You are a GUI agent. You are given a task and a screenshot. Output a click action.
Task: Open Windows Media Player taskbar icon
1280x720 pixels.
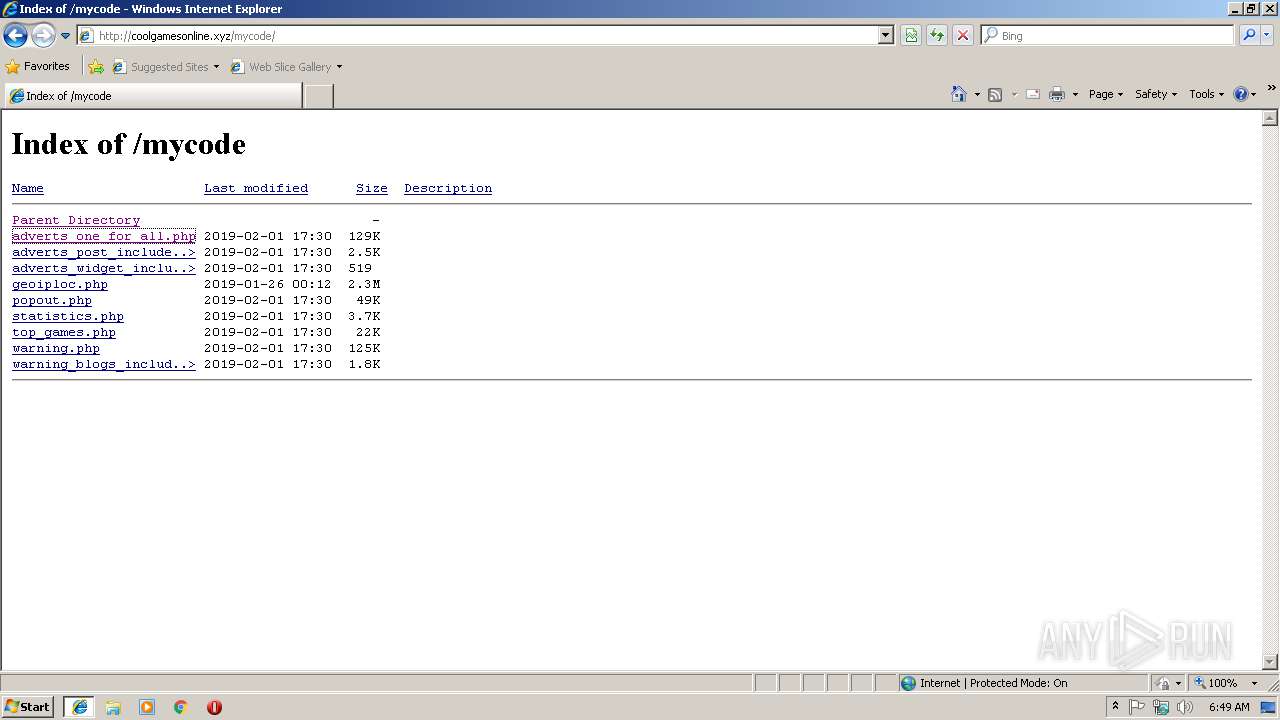(x=147, y=707)
